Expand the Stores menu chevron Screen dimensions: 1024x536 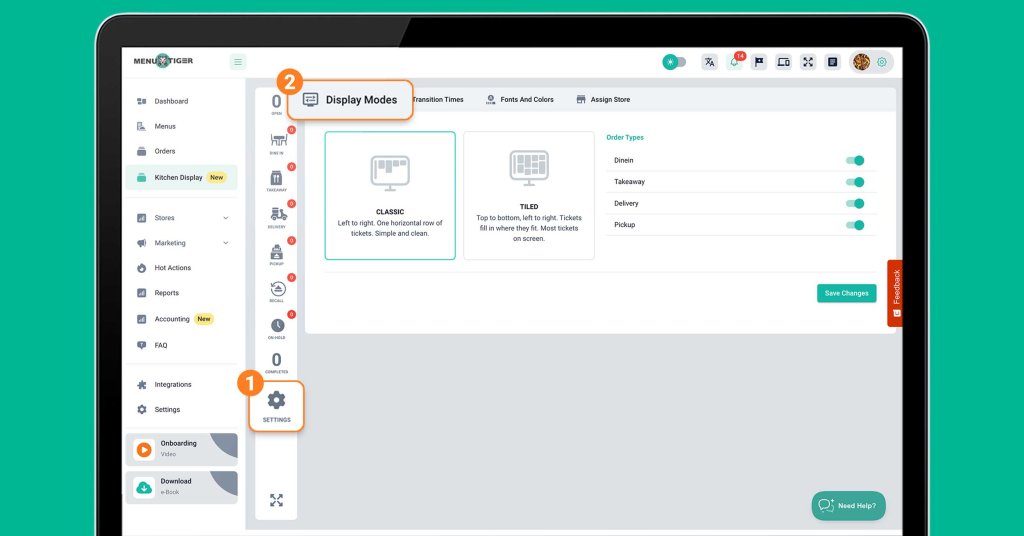pyautogui.click(x=225, y=218)
